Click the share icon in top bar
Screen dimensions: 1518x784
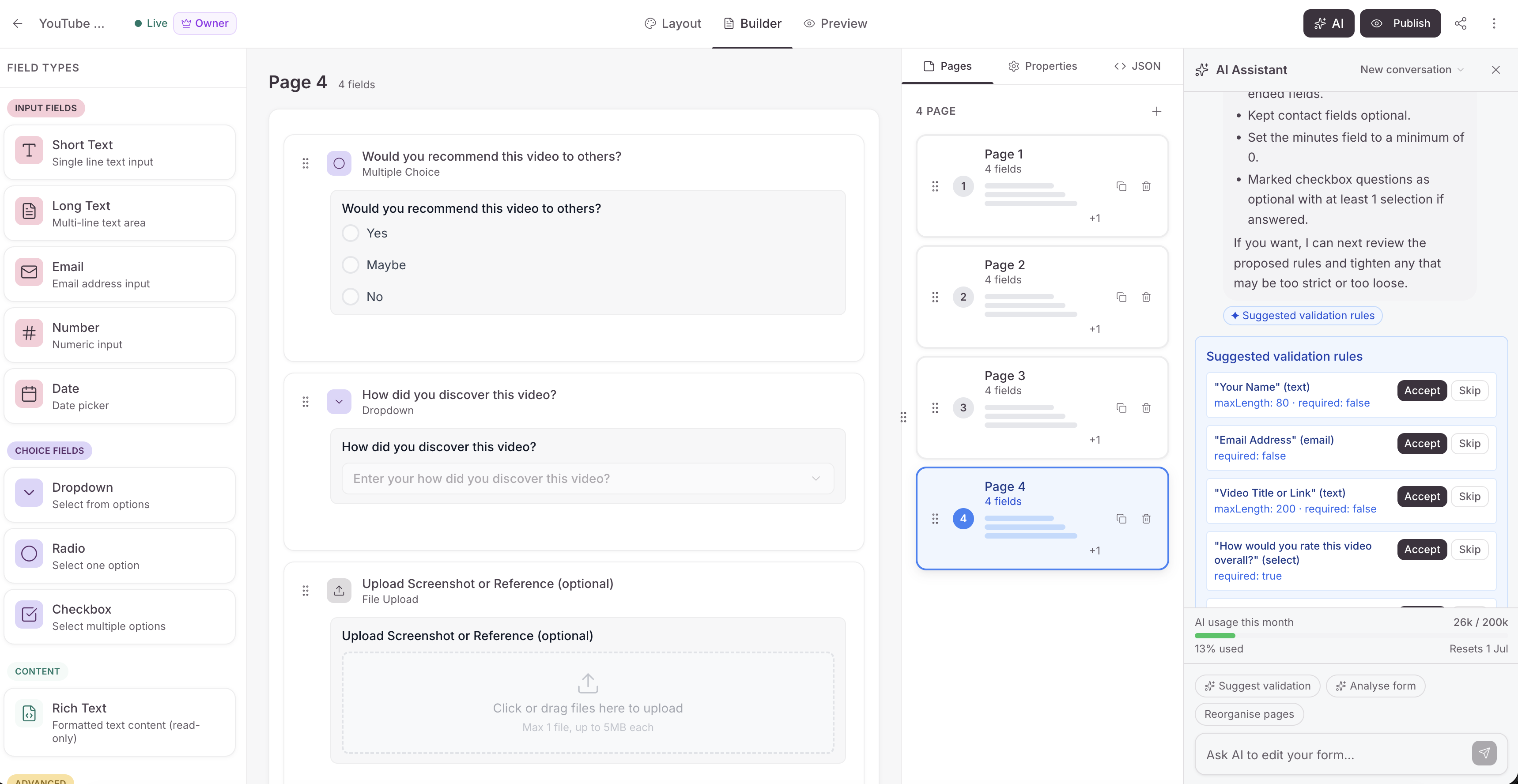pos(1460,23)
